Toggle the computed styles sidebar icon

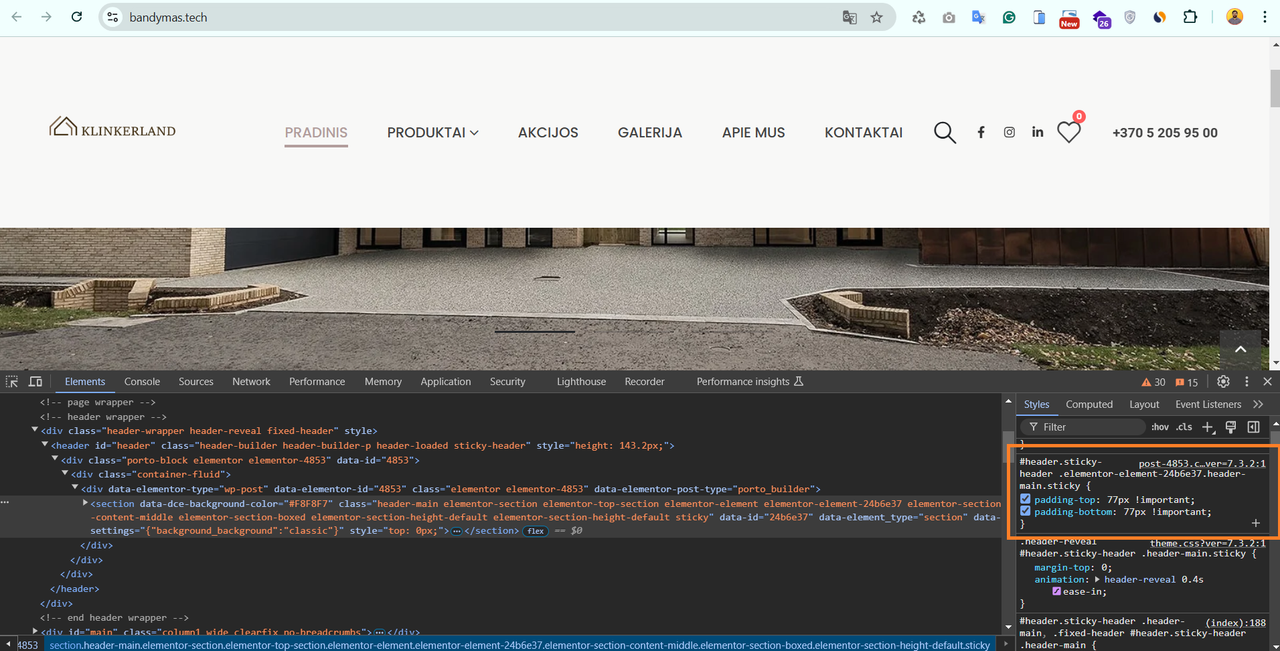pyautogui.click(x=1253, y=427)
